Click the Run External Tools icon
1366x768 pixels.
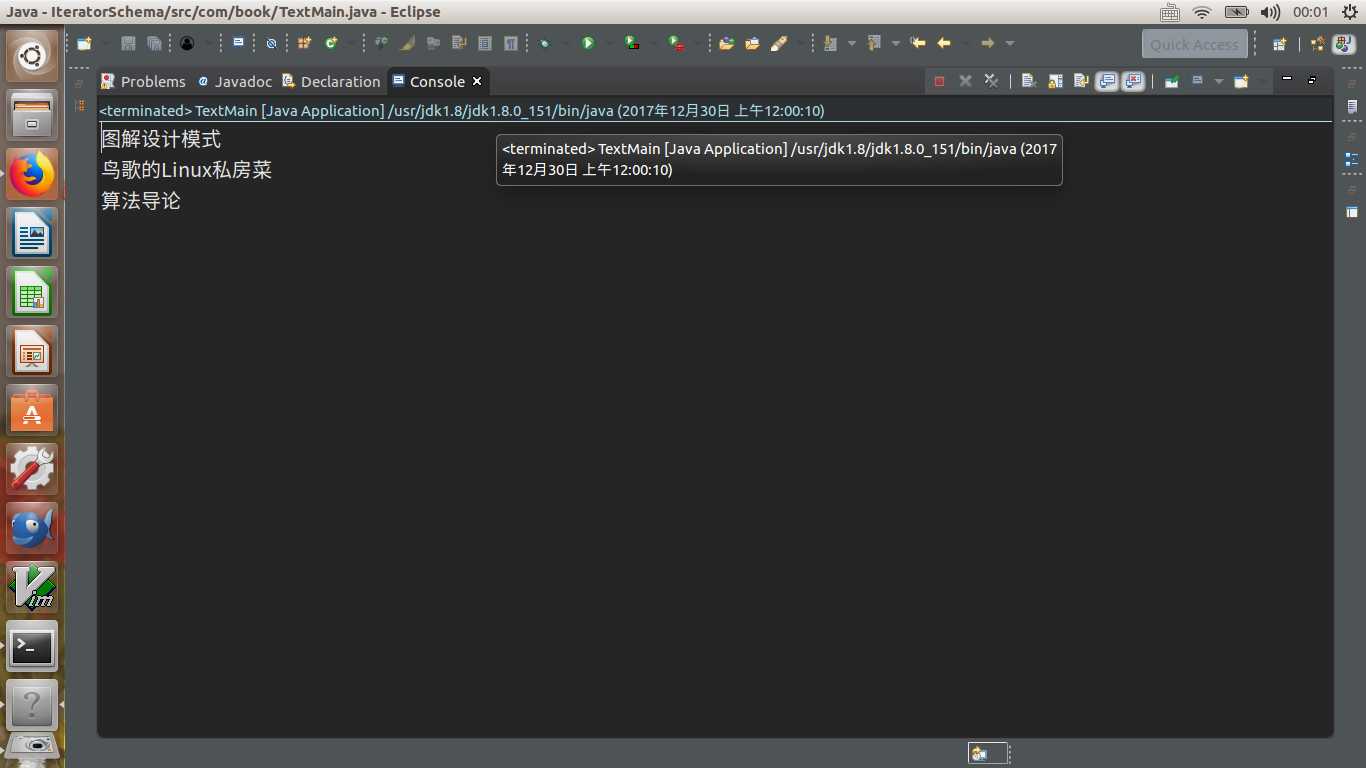[677, 43]
